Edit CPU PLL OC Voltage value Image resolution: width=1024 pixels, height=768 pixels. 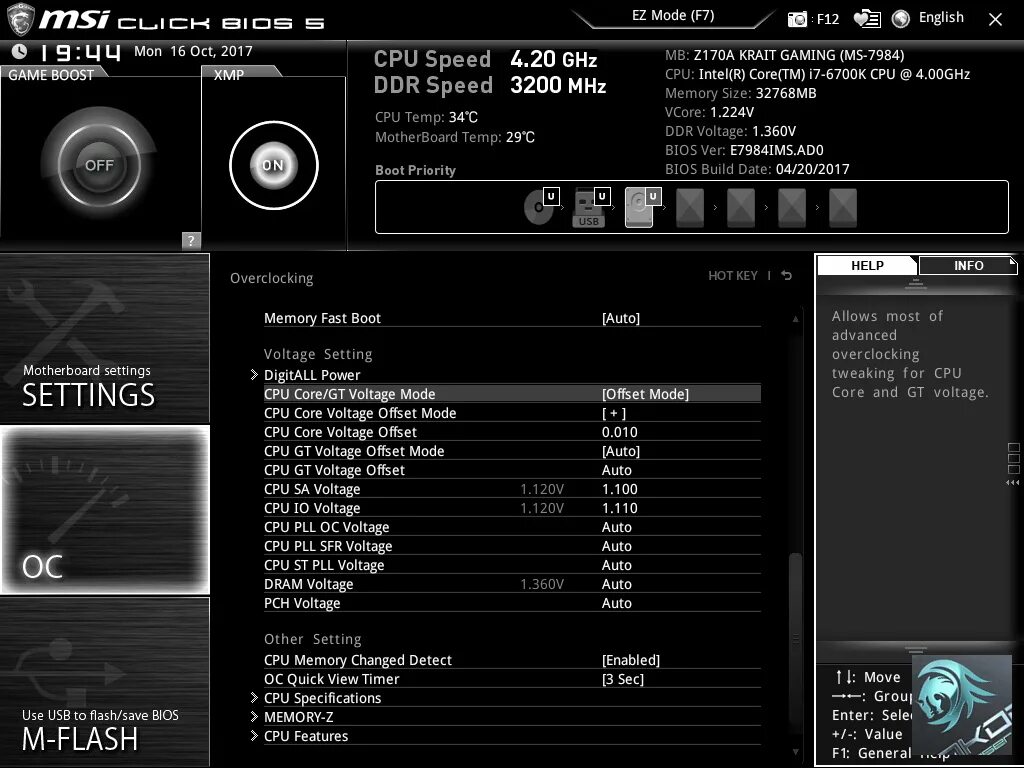[x=616, y=526]
